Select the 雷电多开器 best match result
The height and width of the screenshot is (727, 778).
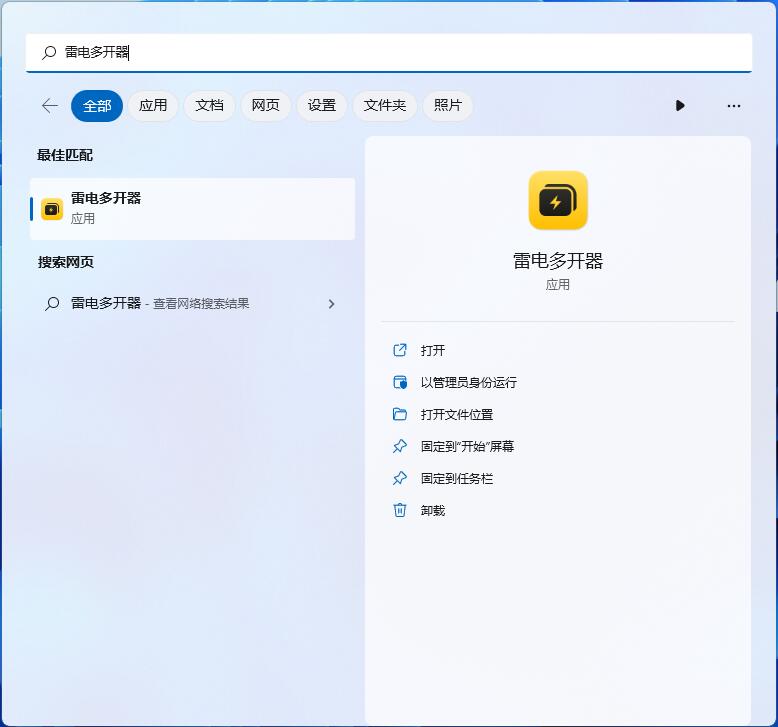point(193,209)
